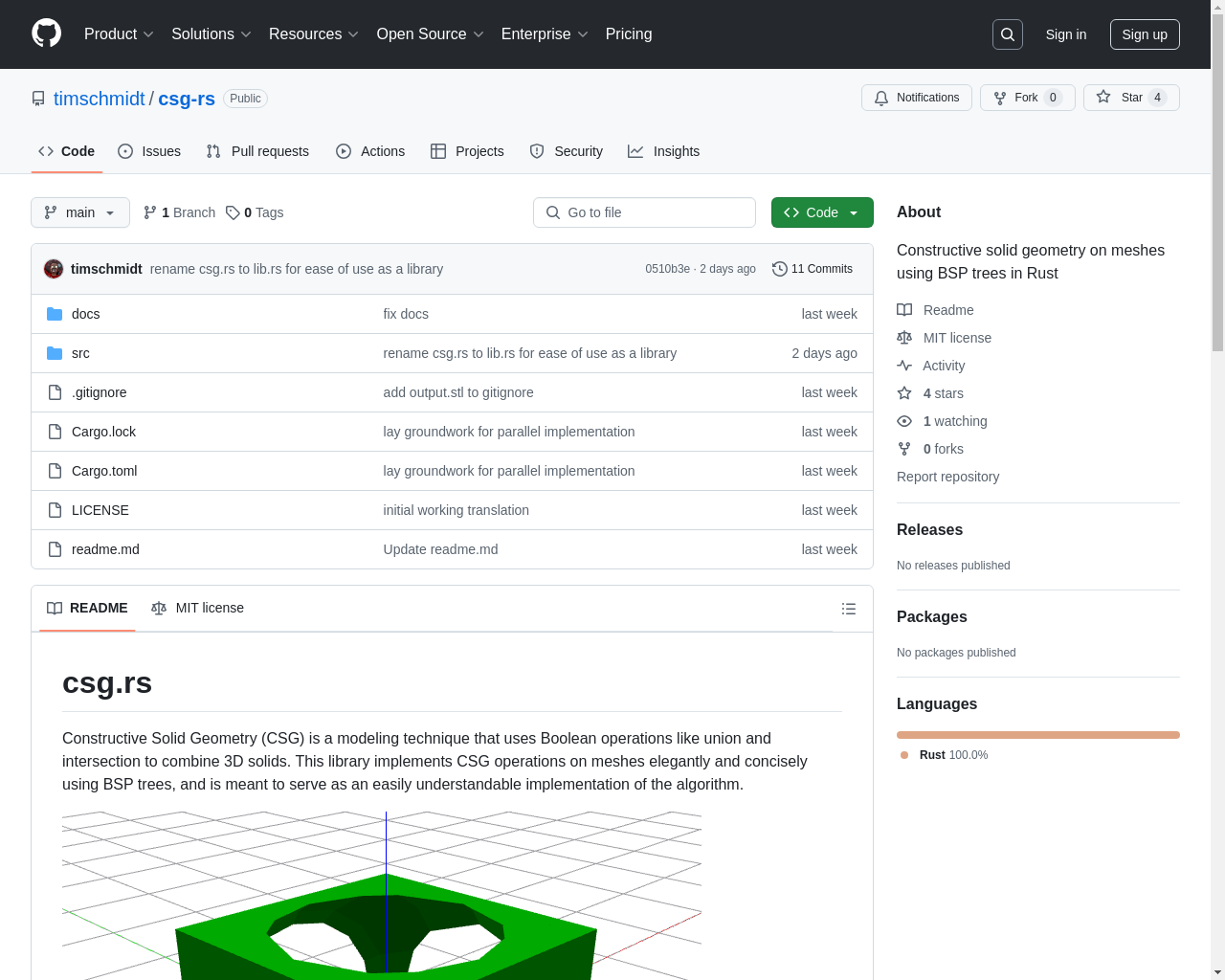Open the 'fix docs' commit message
Image resolution: width=1225 pixels, height=980 pixels.
click(406, 314)
